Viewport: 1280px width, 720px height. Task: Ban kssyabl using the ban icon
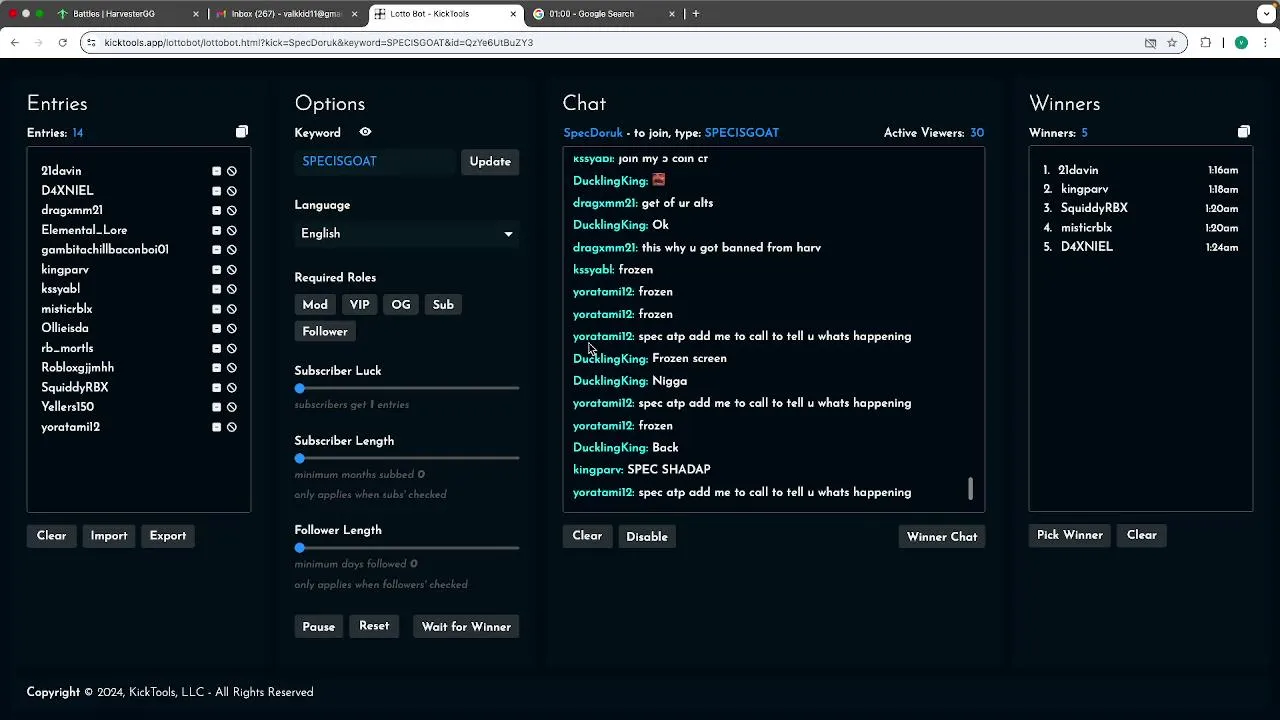pyautogui.click(x=232, y=289)
